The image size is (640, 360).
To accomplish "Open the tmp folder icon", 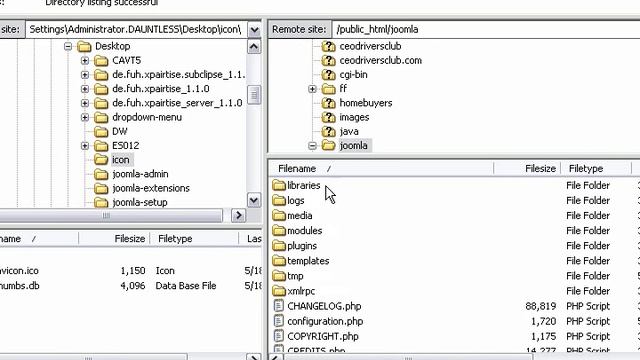I will 279,276.
